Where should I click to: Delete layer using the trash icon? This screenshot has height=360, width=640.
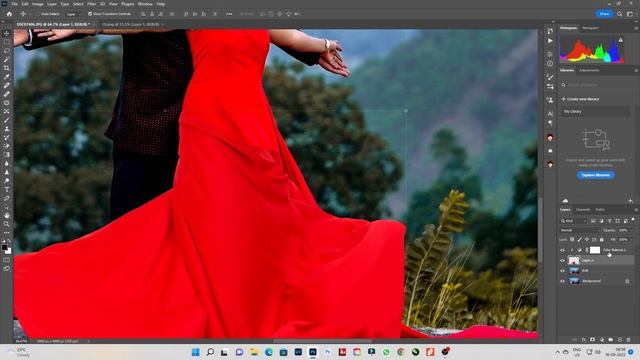pyautogui.click(x=628, y=340)
